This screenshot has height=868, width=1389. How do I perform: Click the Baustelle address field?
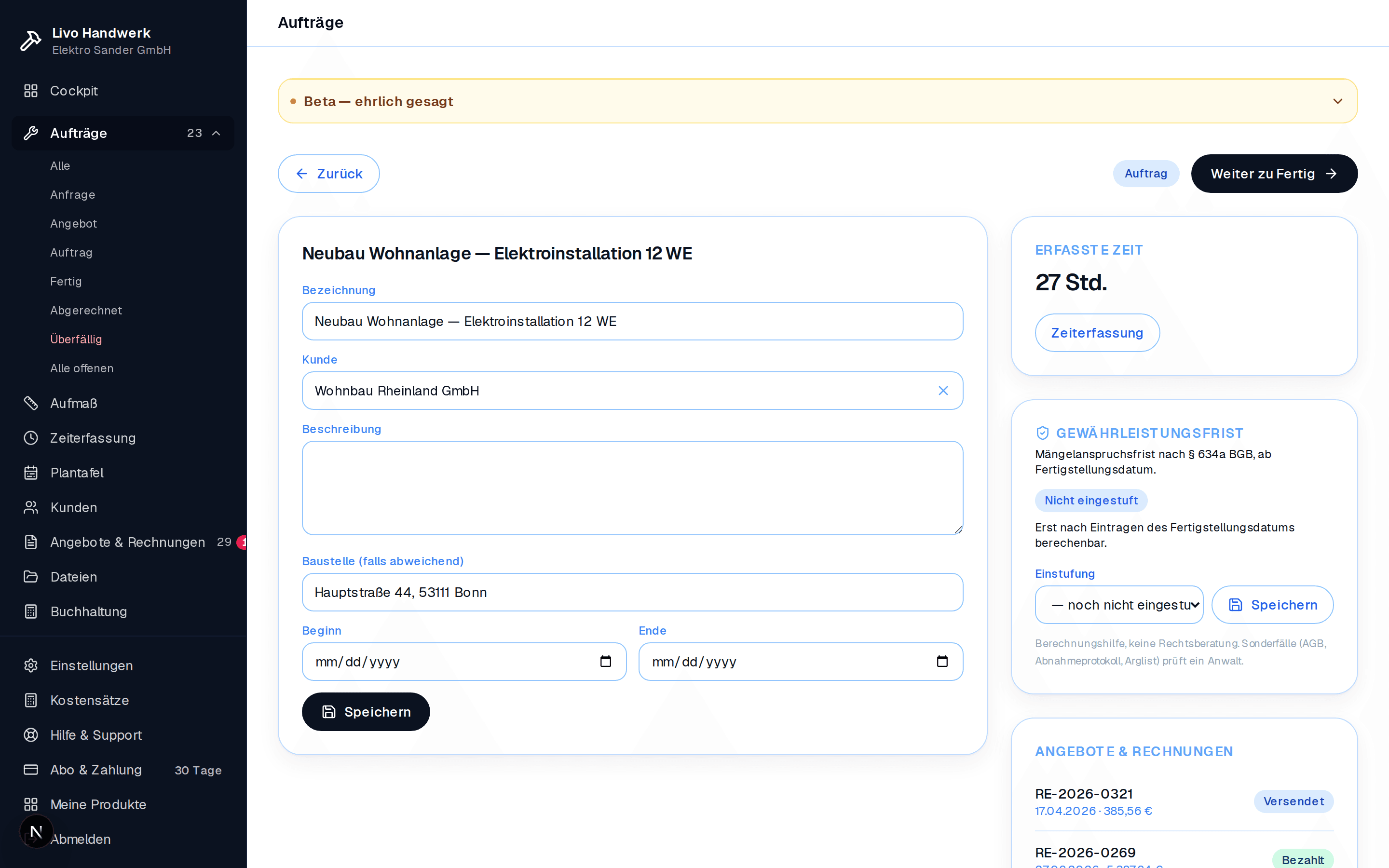tap(632, 592)
